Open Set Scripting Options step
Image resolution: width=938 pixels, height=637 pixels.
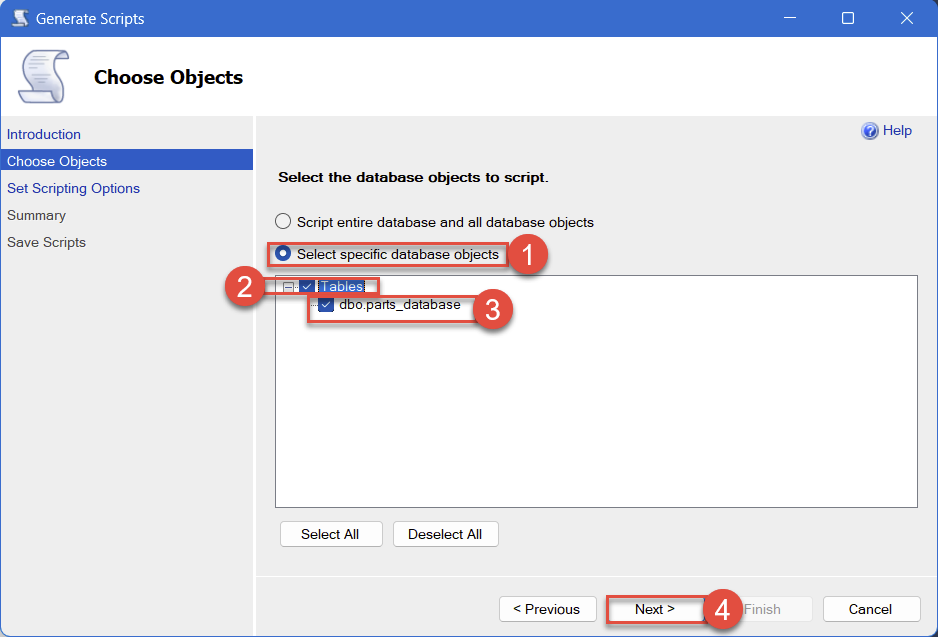(x=73, y=188)
